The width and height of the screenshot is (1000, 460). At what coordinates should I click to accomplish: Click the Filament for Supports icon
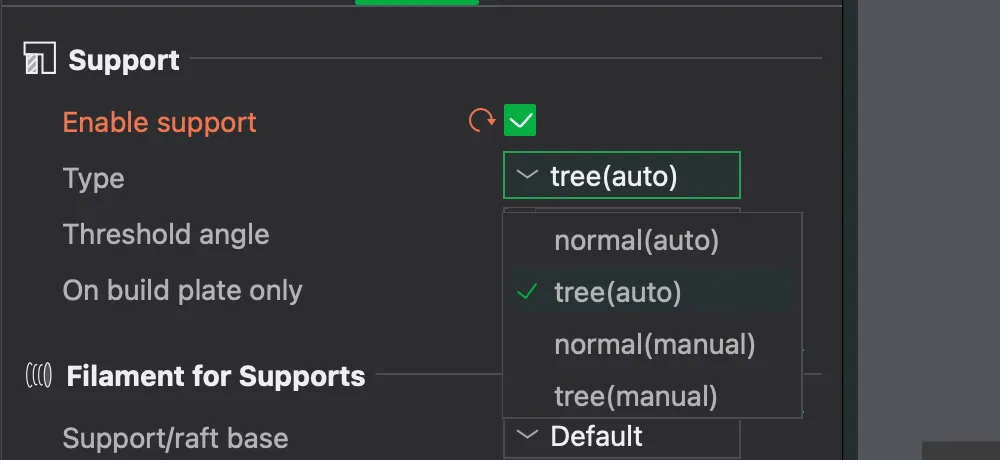click(x=39, y=375)
